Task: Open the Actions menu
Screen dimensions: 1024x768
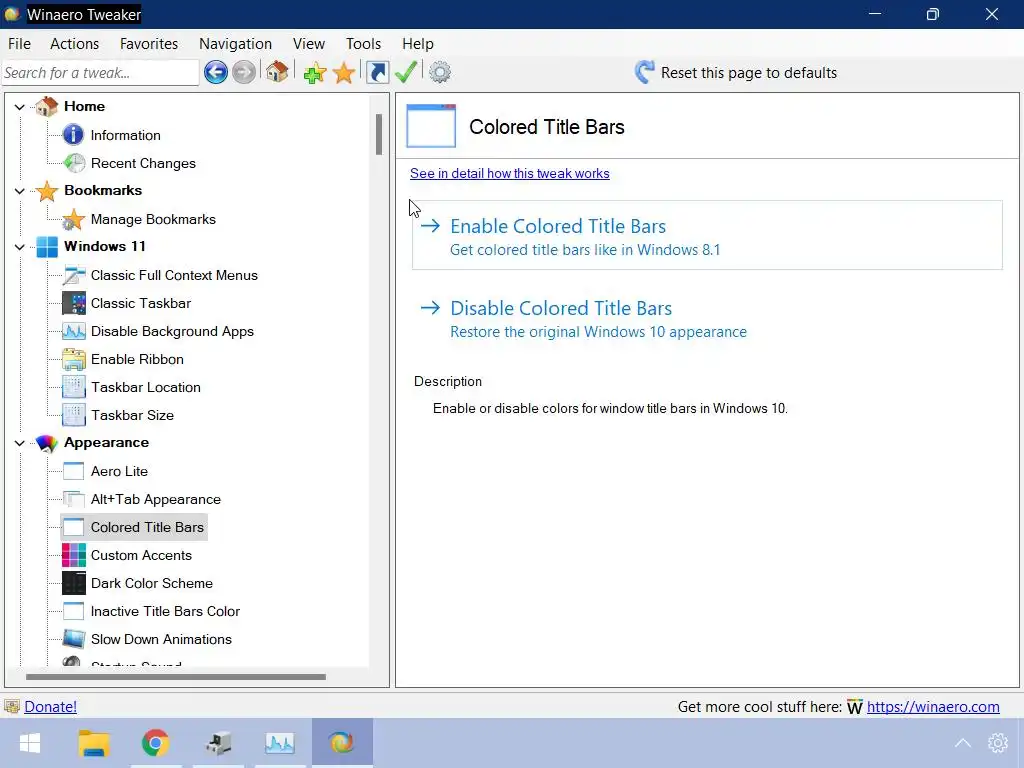Action: (74, 44)
